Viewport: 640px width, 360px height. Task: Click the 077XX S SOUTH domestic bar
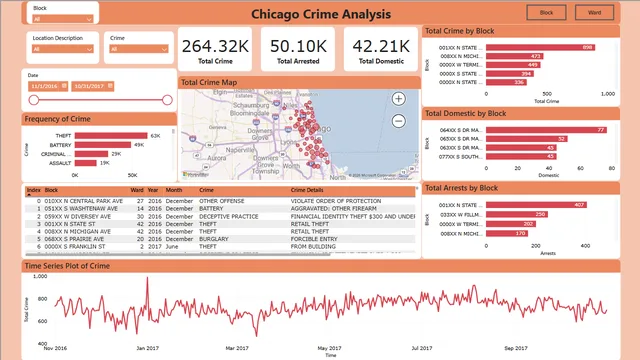pyautogui.click(x=521, y=156)
